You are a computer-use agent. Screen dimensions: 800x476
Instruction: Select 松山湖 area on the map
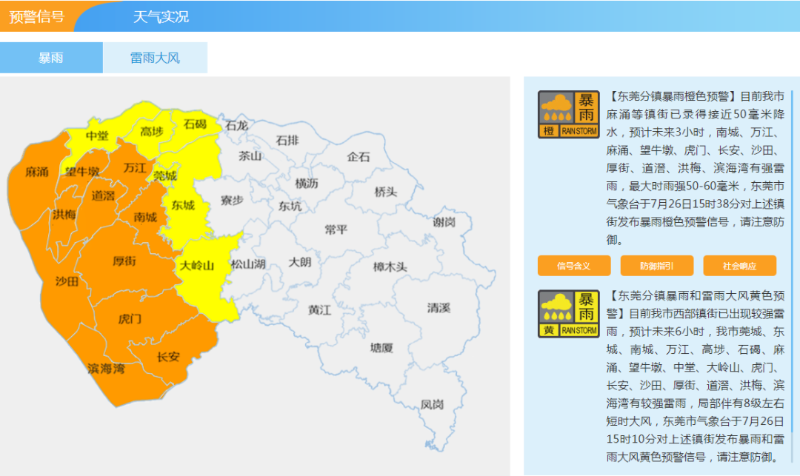248,264
